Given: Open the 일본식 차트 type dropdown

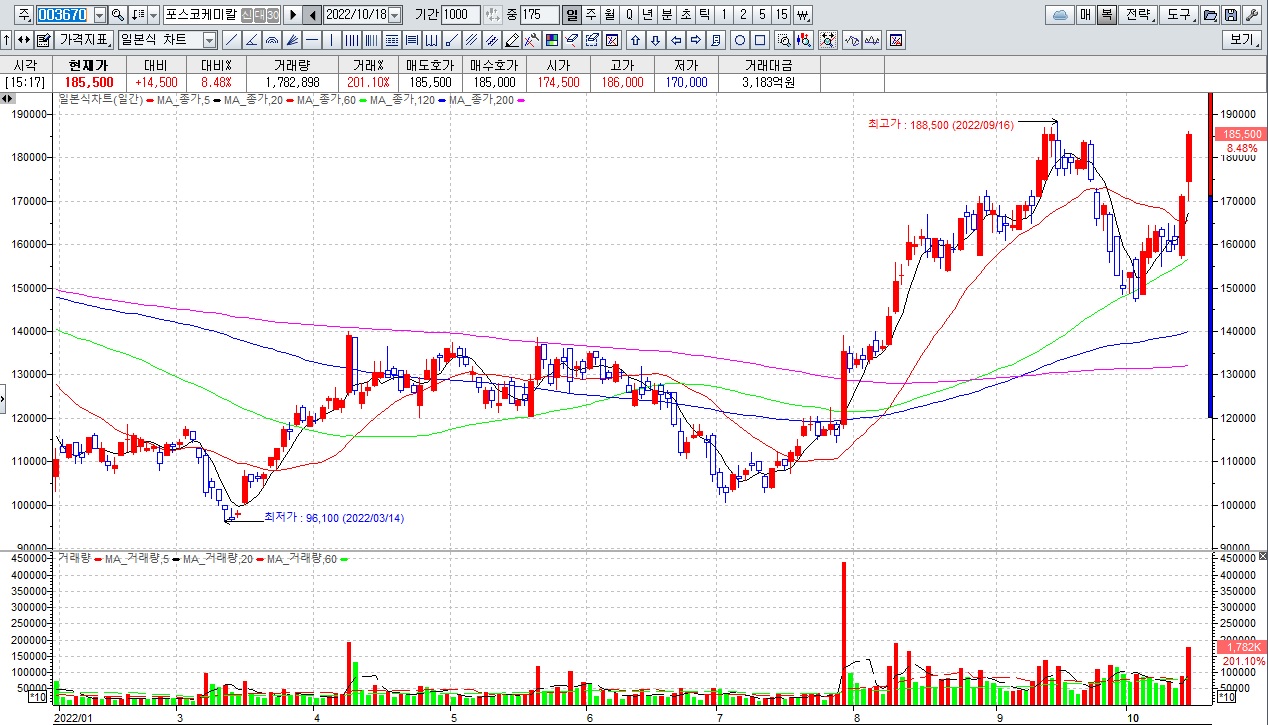Looking at the screenshot, I should point(209,40).
